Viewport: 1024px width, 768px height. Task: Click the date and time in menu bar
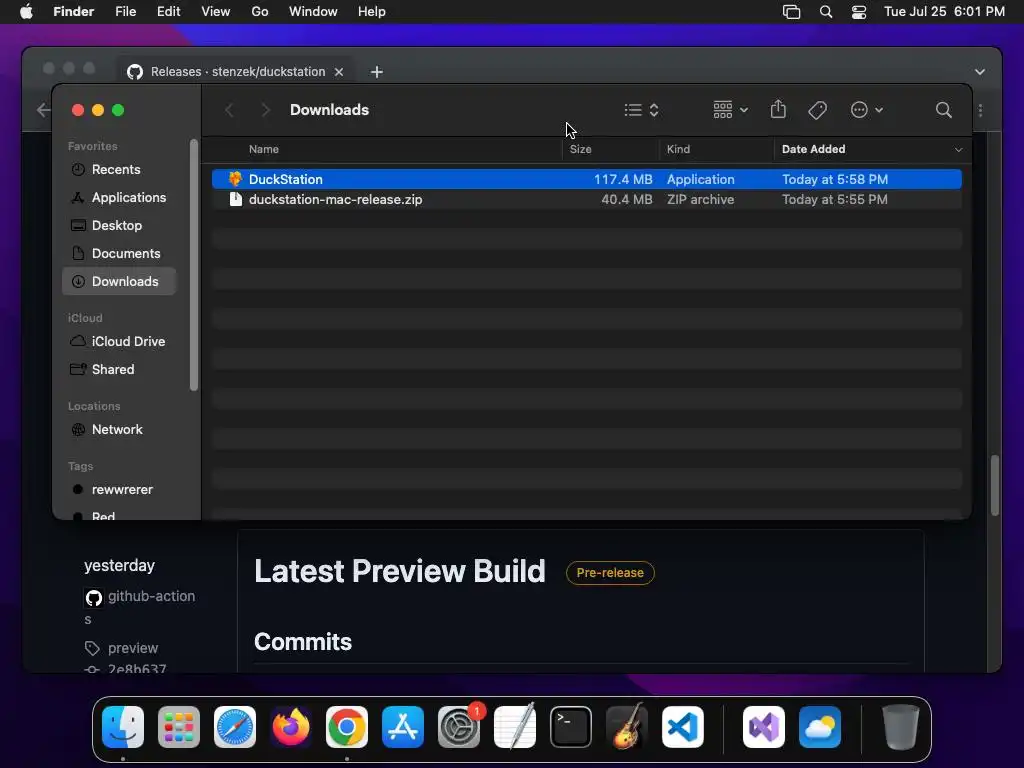point(944,12)
